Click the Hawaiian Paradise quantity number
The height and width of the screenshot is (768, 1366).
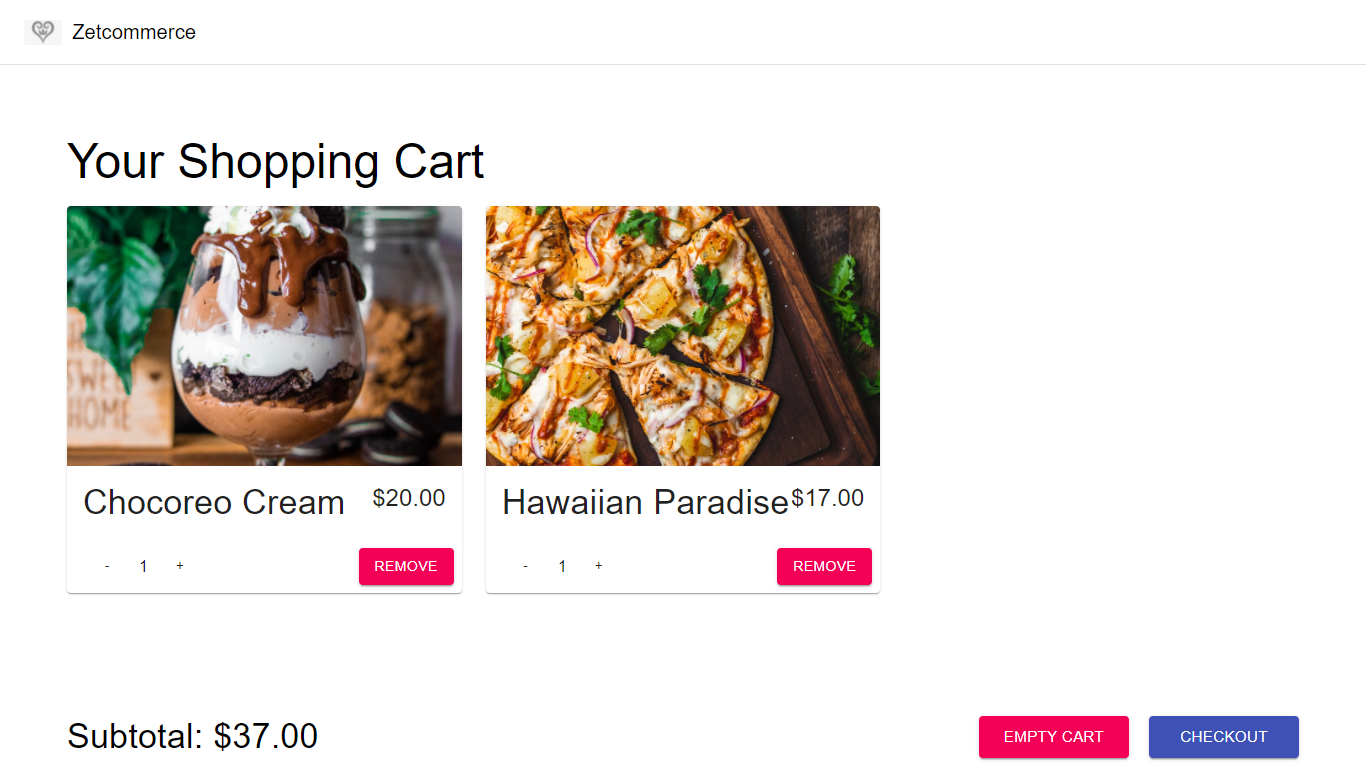coord(562,567)
